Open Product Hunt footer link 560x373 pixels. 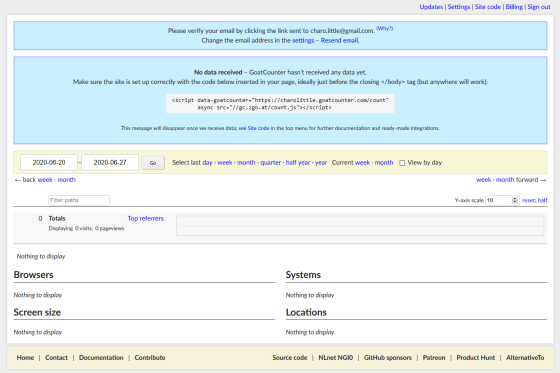click(476, 358)
